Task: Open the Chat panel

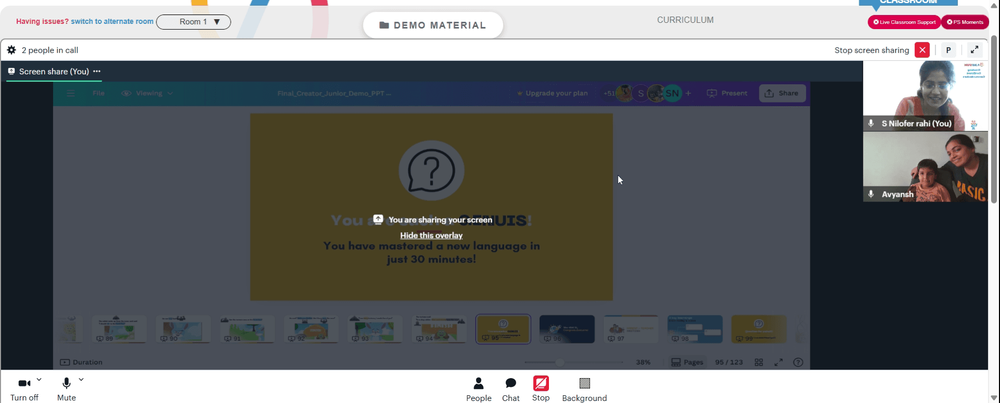Action: click(510, 389)
